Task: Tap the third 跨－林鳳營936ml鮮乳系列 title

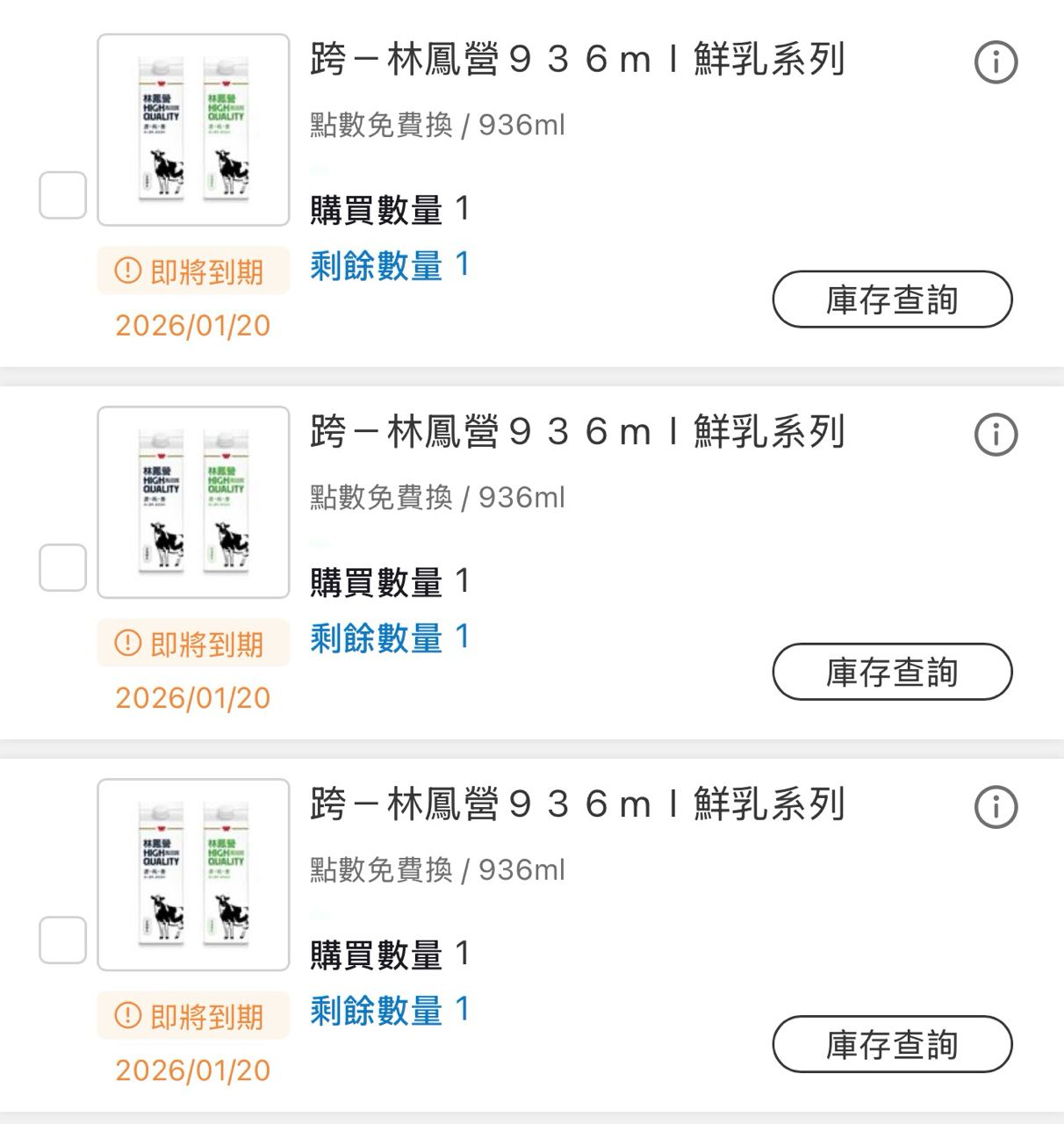Action: click(577, 804)
